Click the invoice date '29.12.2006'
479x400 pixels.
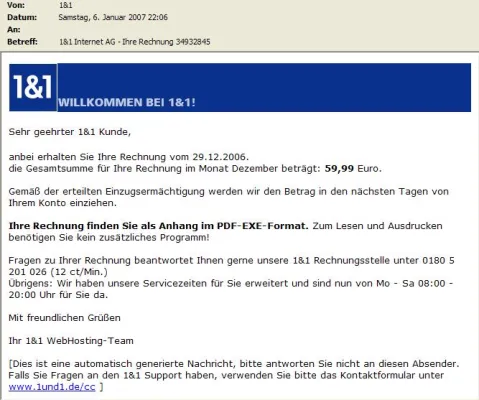tap(219, 157)
